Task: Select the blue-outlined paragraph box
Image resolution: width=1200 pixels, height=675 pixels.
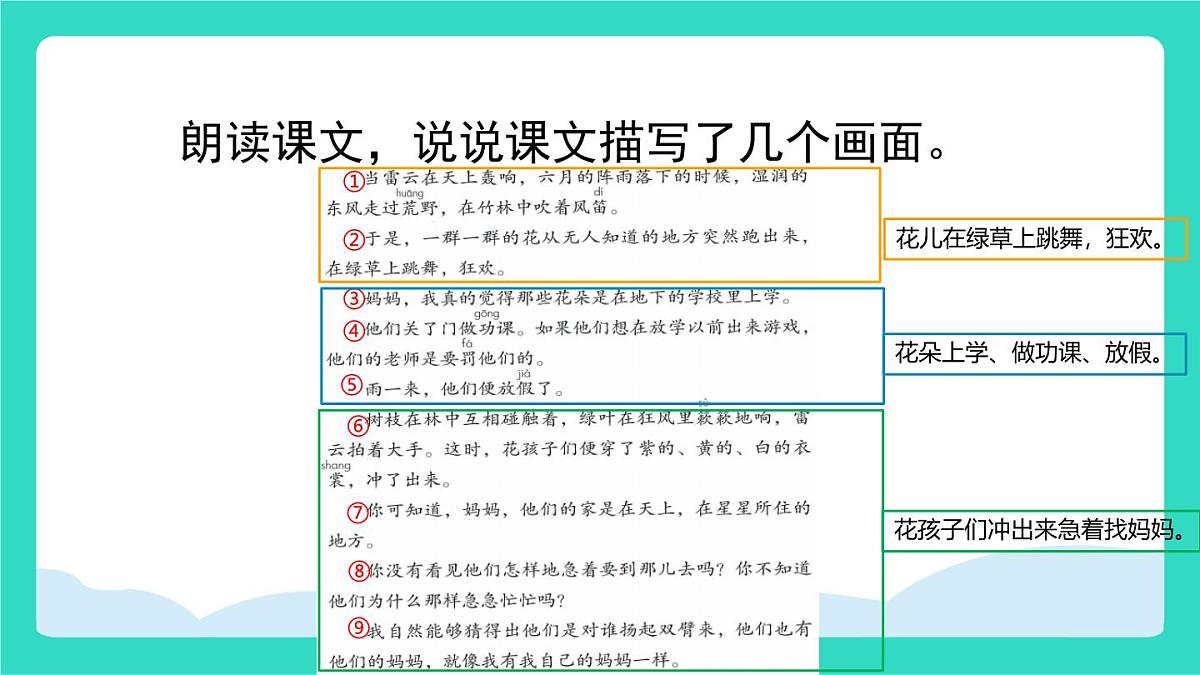Action: [600, 348]
